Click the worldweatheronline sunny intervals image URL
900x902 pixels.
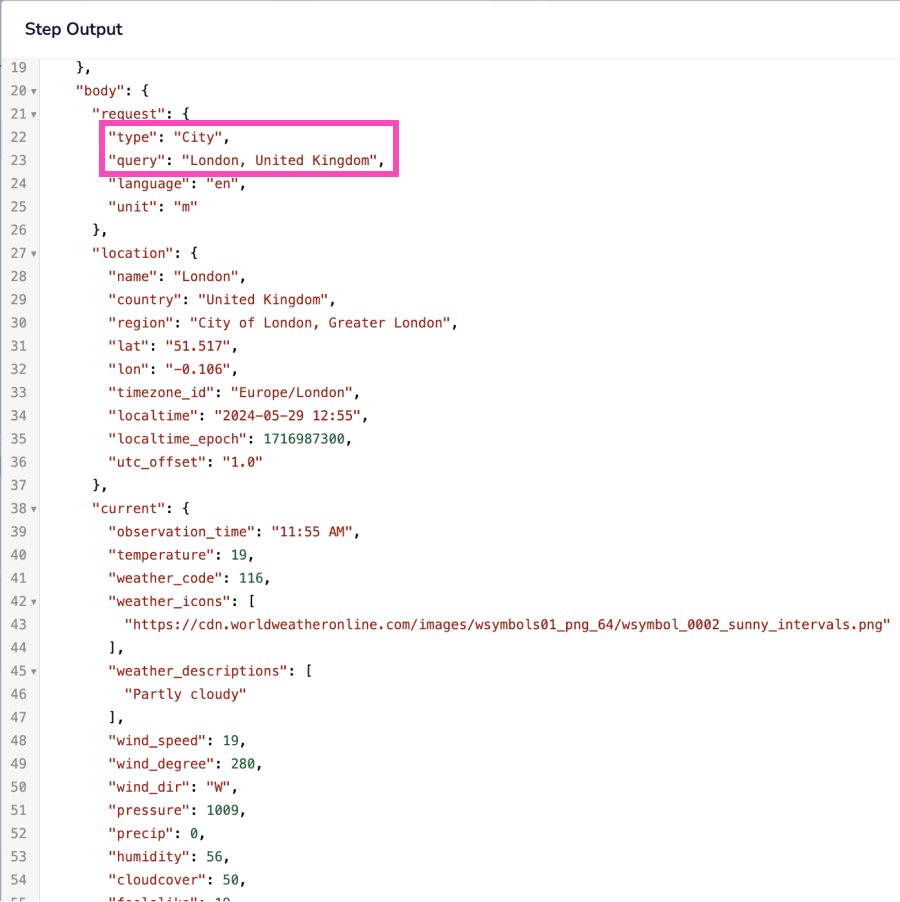point(507,624)
